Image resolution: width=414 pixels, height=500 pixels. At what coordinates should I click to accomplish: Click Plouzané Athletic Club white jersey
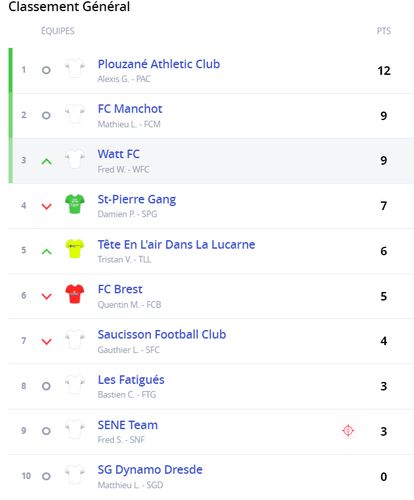[75, 69]
